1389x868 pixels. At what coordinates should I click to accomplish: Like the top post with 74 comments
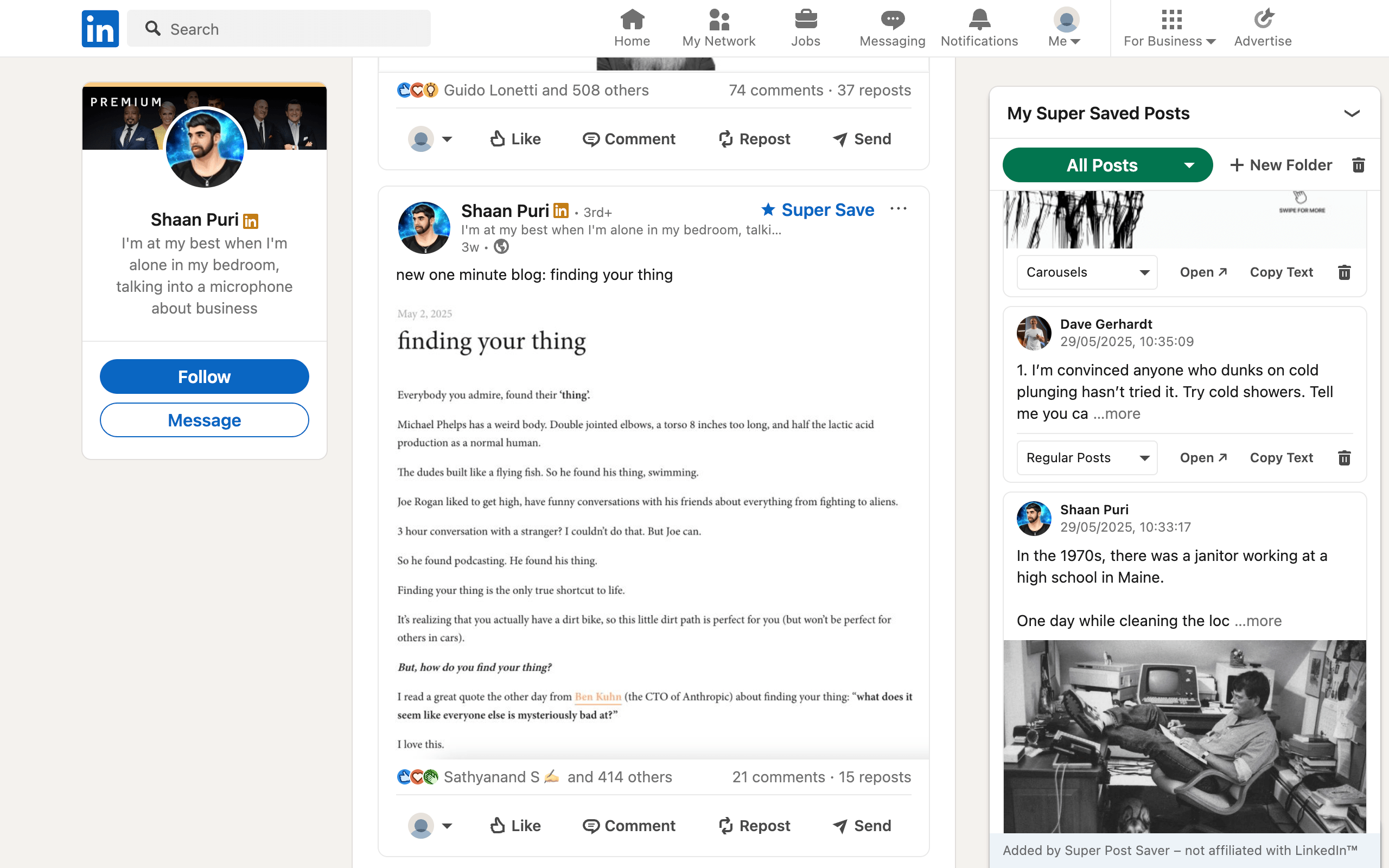click(x=515, y=139)
